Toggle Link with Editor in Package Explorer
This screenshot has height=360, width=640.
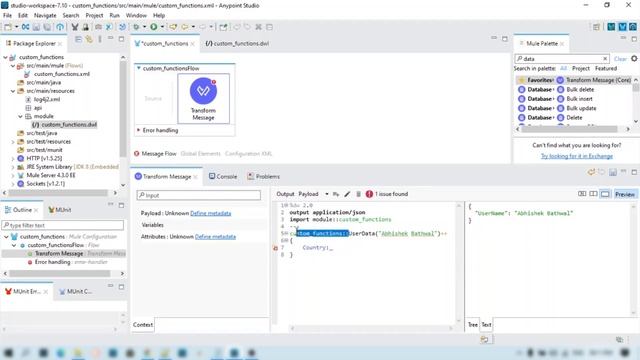tap(89, 39)
